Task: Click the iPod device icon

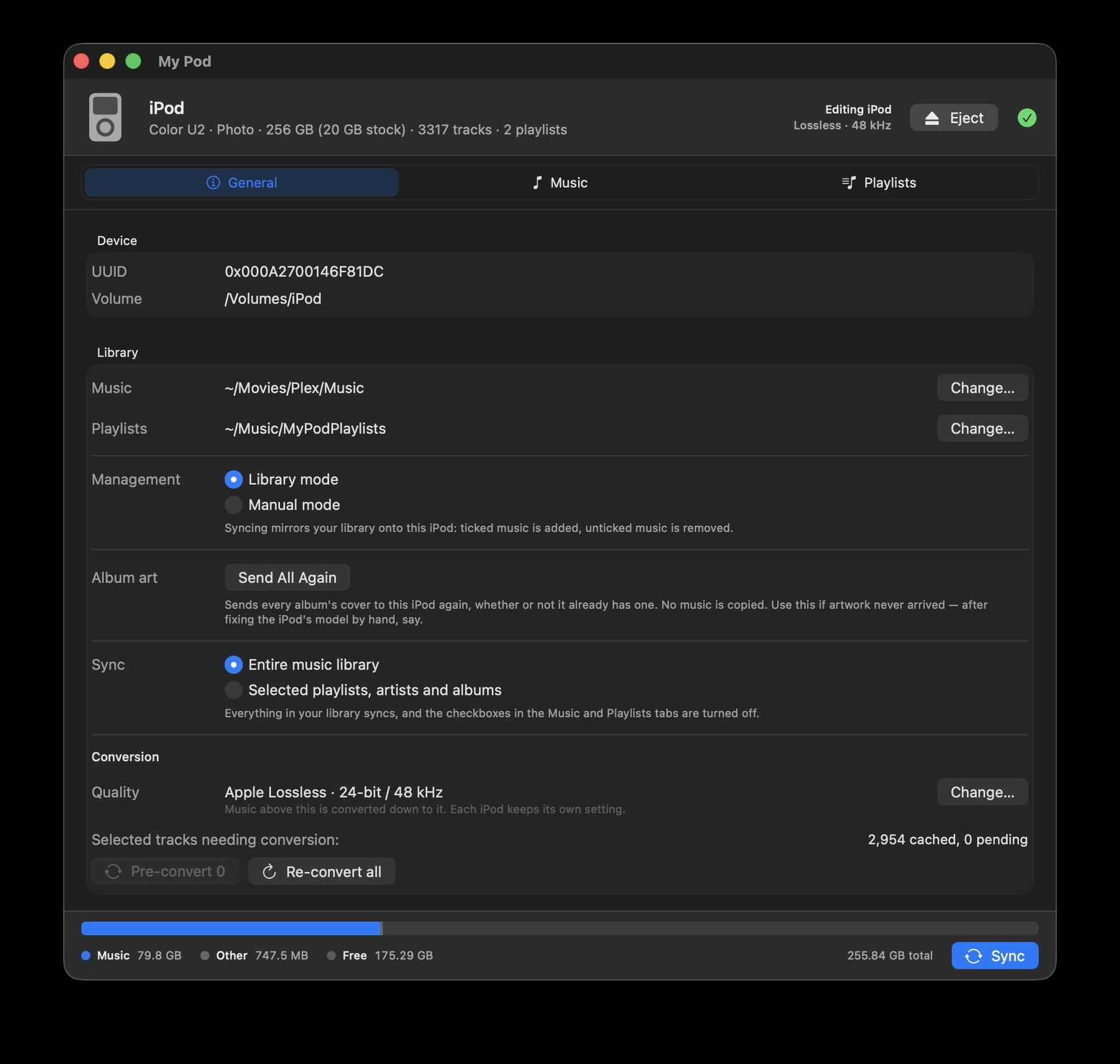Action: [x=105, y=117]
